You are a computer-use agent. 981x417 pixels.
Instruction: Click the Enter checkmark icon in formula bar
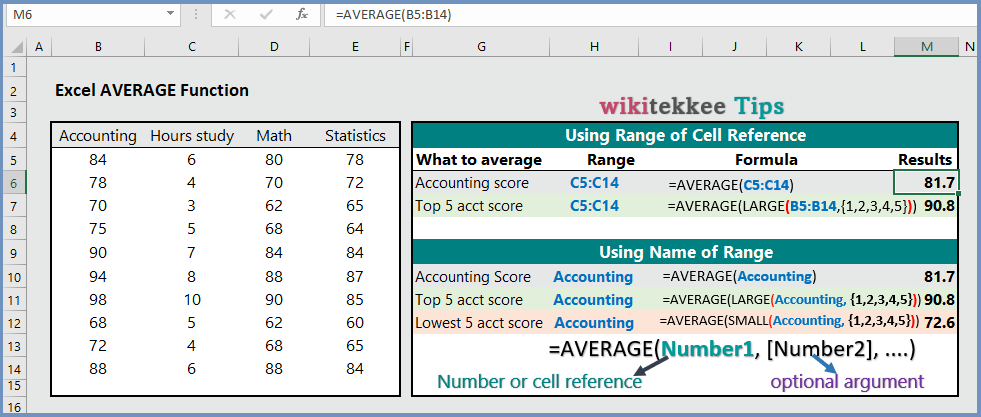[x=266, y=14]
